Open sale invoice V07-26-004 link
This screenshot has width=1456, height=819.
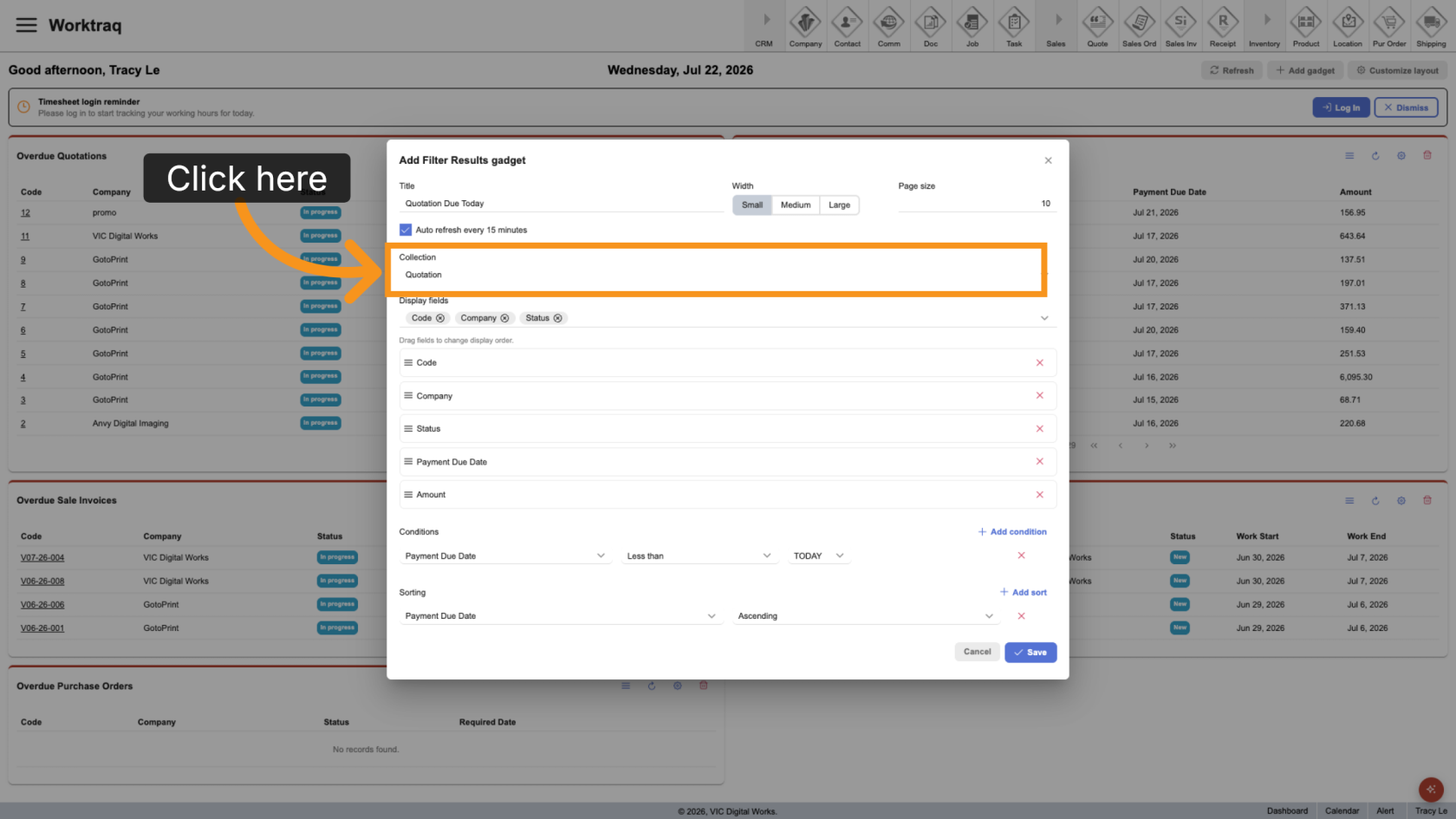coord(42,558)
